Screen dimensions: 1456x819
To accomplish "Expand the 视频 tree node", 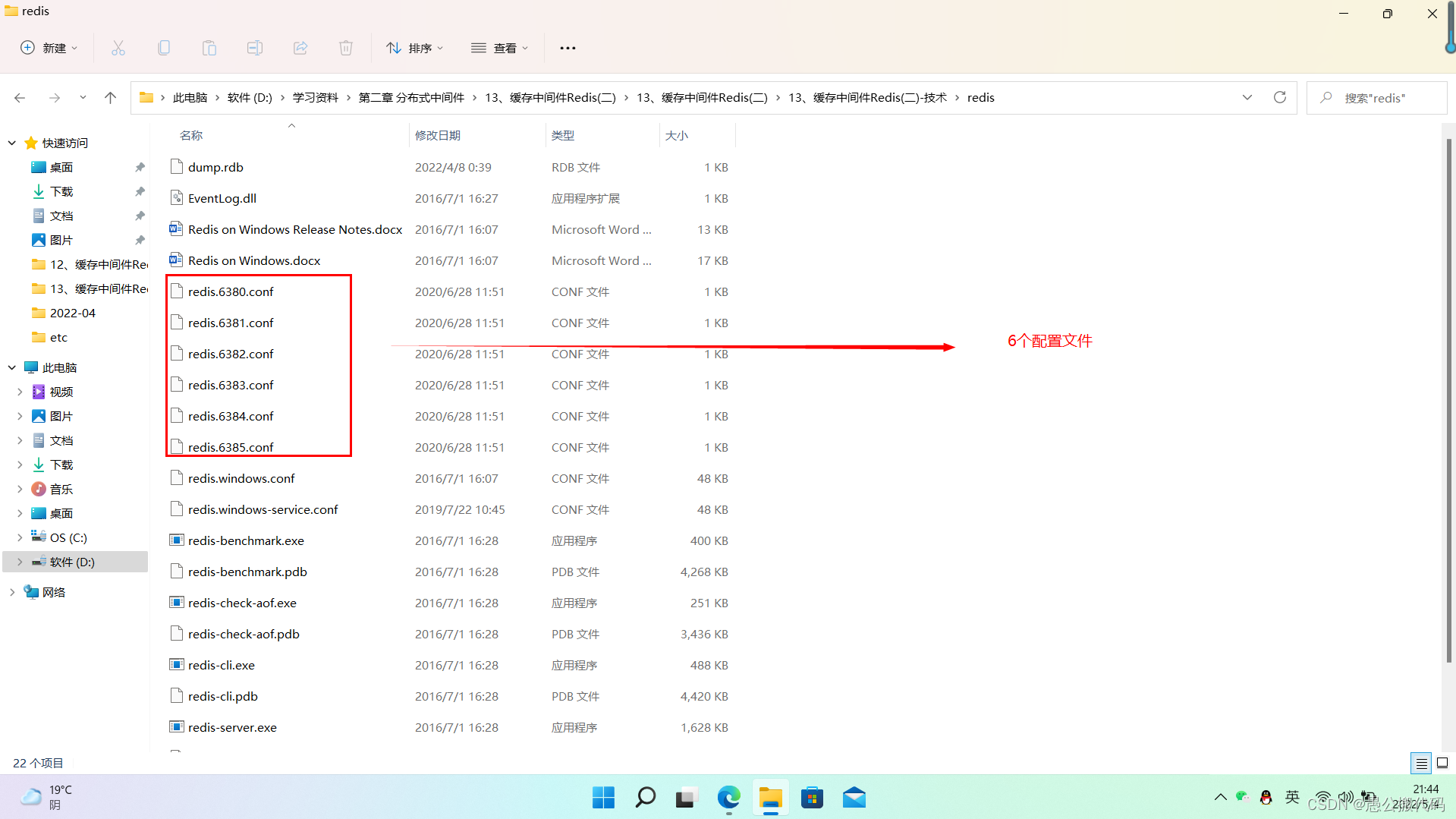I will [20, 392].
